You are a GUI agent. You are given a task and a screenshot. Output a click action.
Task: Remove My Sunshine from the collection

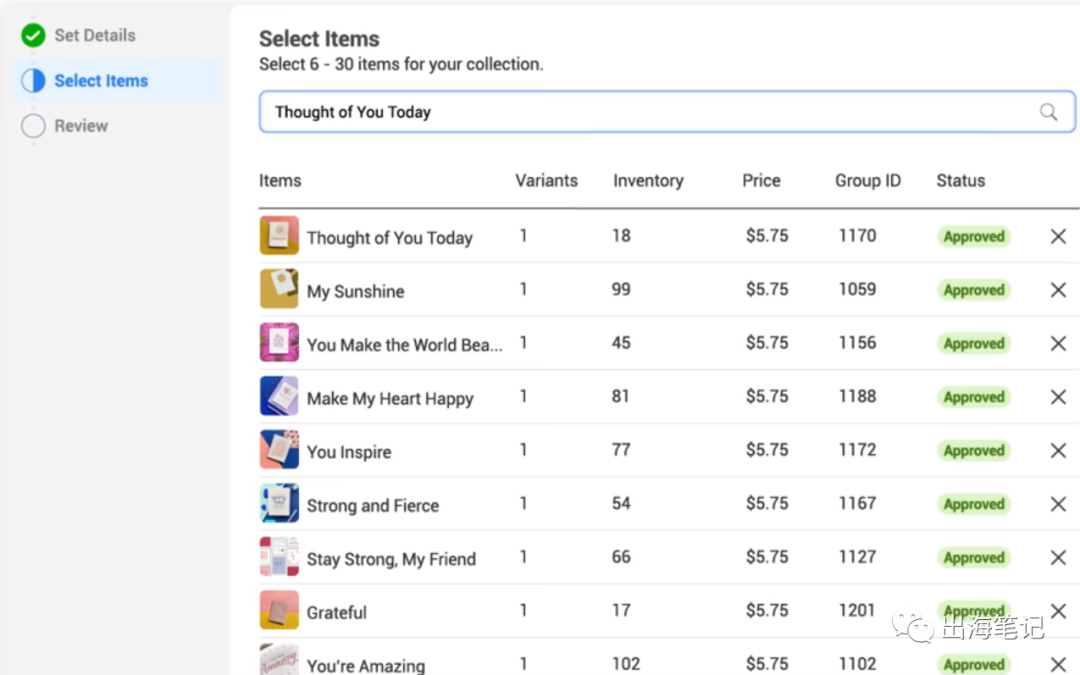(x=1058, y=290)
